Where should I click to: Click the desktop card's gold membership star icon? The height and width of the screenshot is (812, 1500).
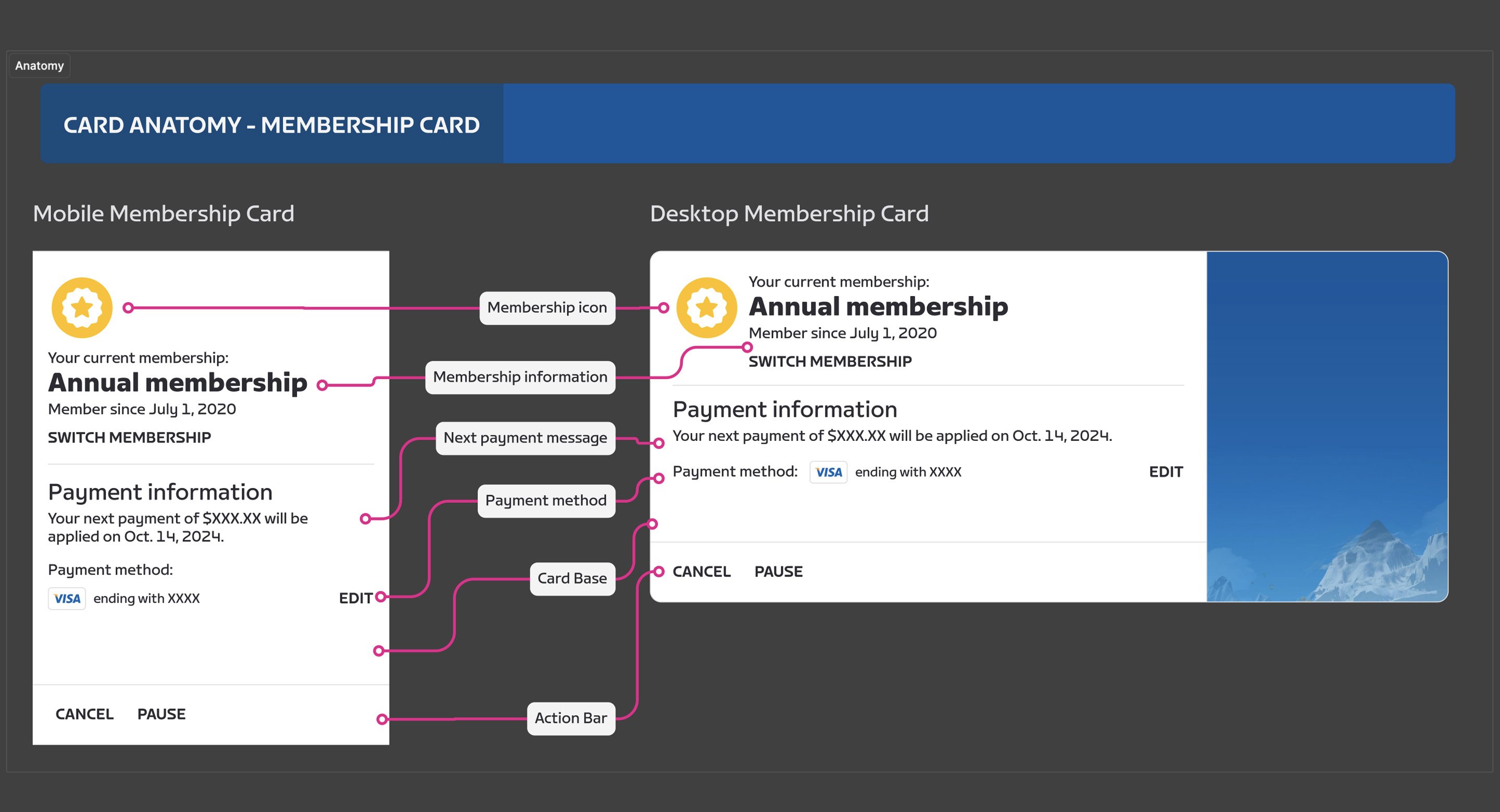coord(706,307)
